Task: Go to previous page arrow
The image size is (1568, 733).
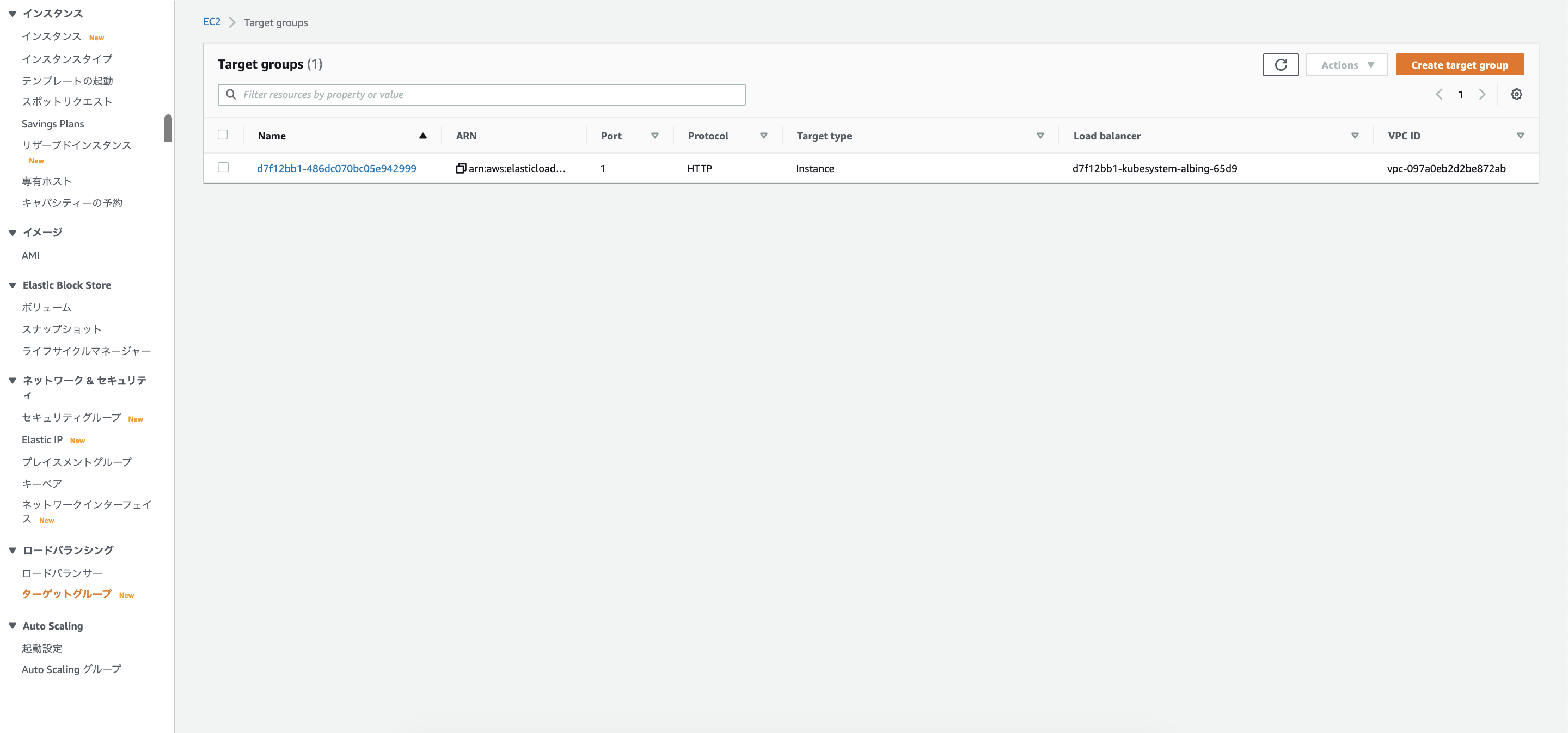Action: click(x=1439, y=94)
